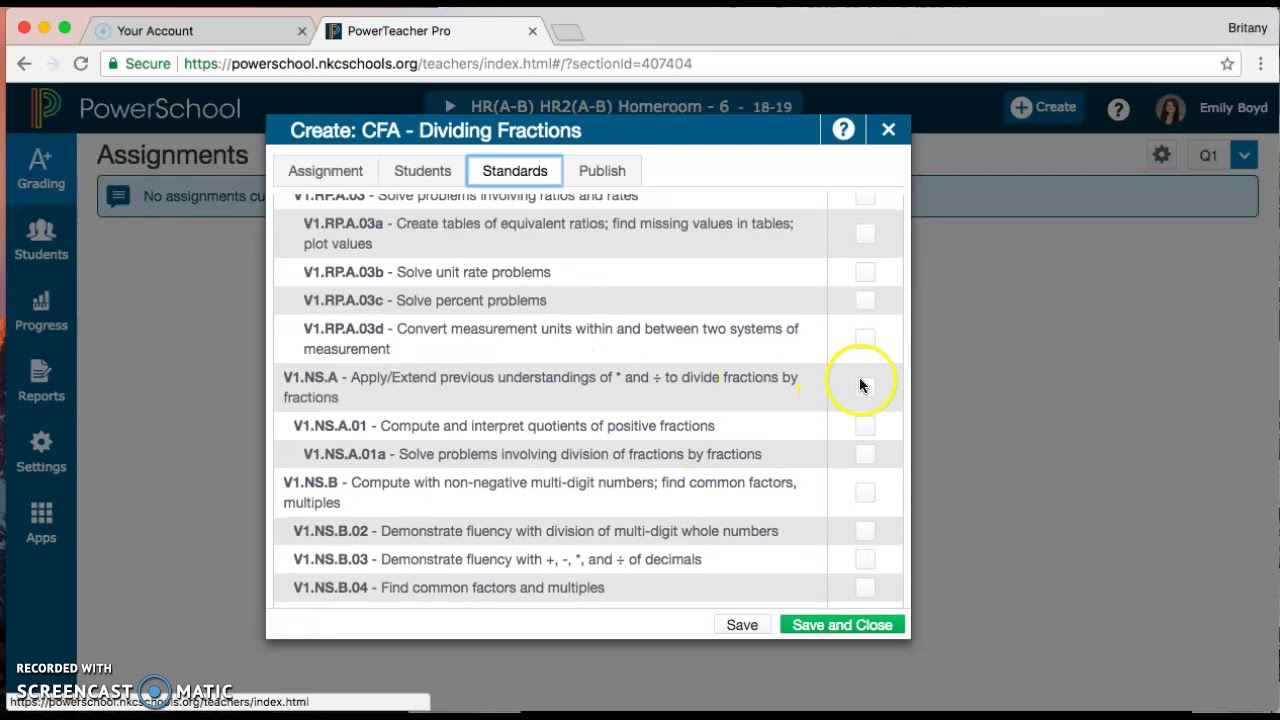1280x720 pixels.
Task: Check the V1.RP.A.03c percent problems box
Action: pyautogui.click(x=865, y=300)
